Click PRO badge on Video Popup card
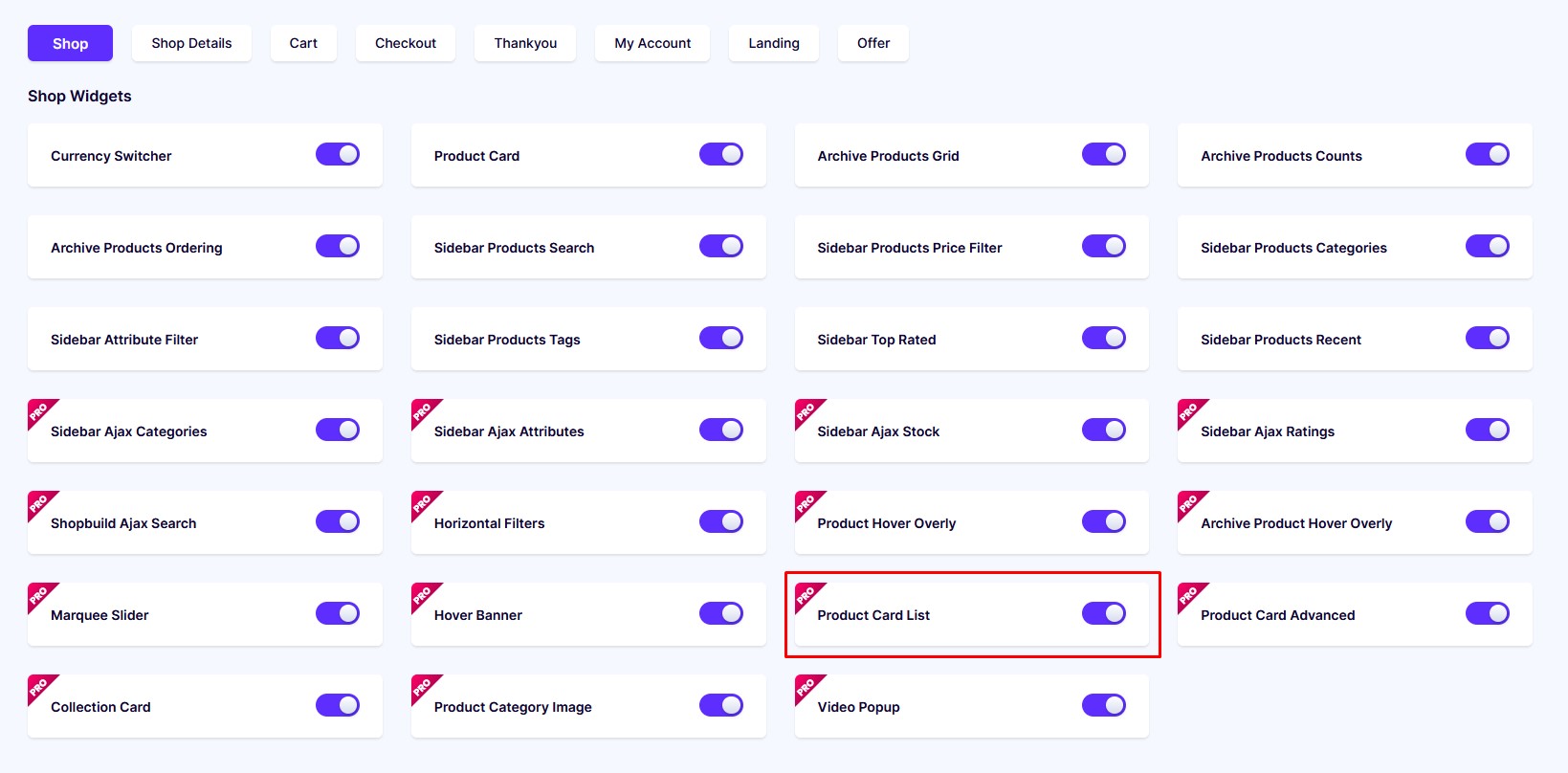The height and width of the screenshot is (773, 1568). [x=806, y=687]
